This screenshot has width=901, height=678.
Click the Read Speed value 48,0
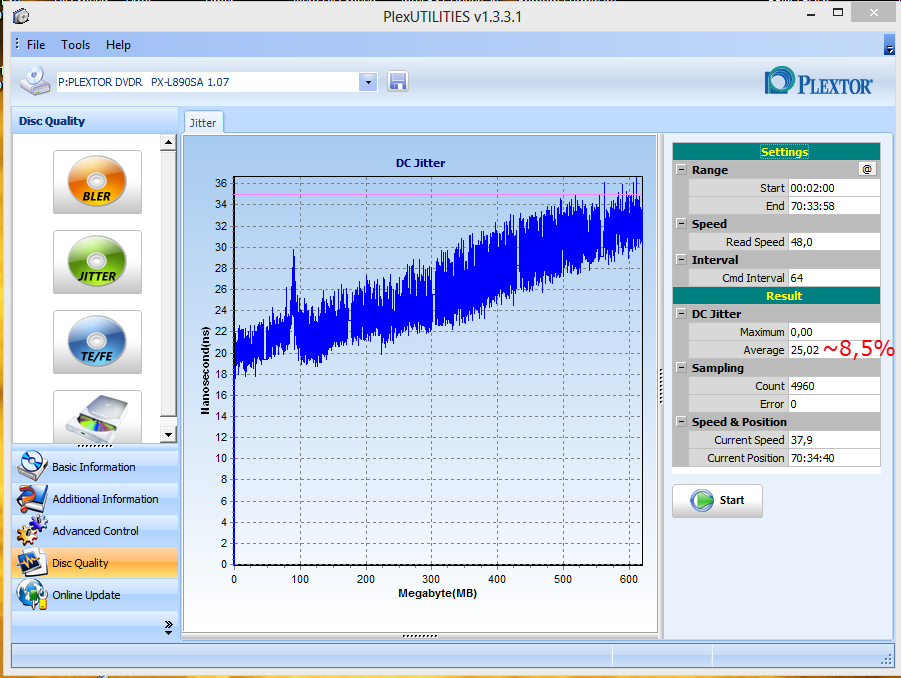point(834,242)
